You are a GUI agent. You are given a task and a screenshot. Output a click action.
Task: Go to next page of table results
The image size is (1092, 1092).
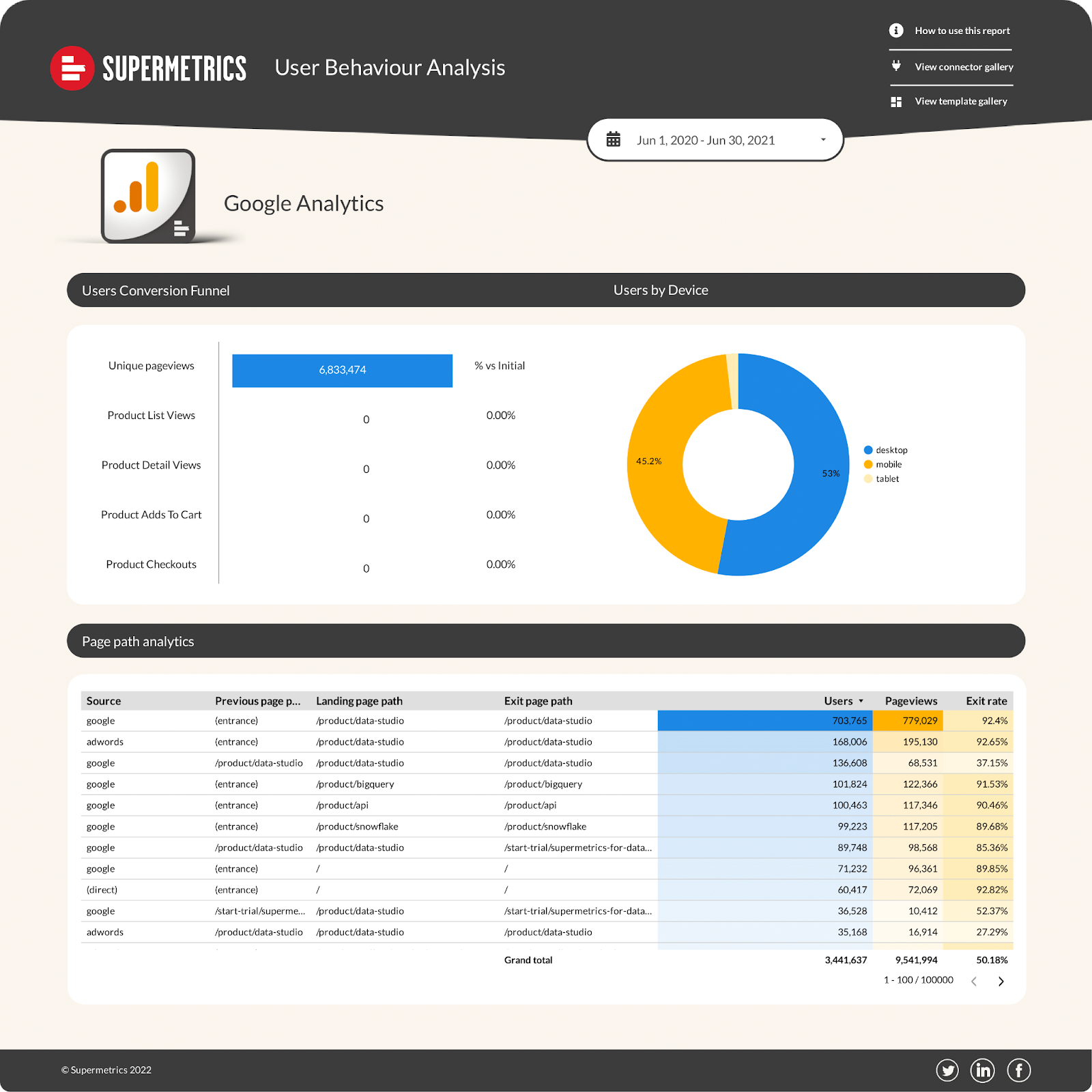(1001, 981)
